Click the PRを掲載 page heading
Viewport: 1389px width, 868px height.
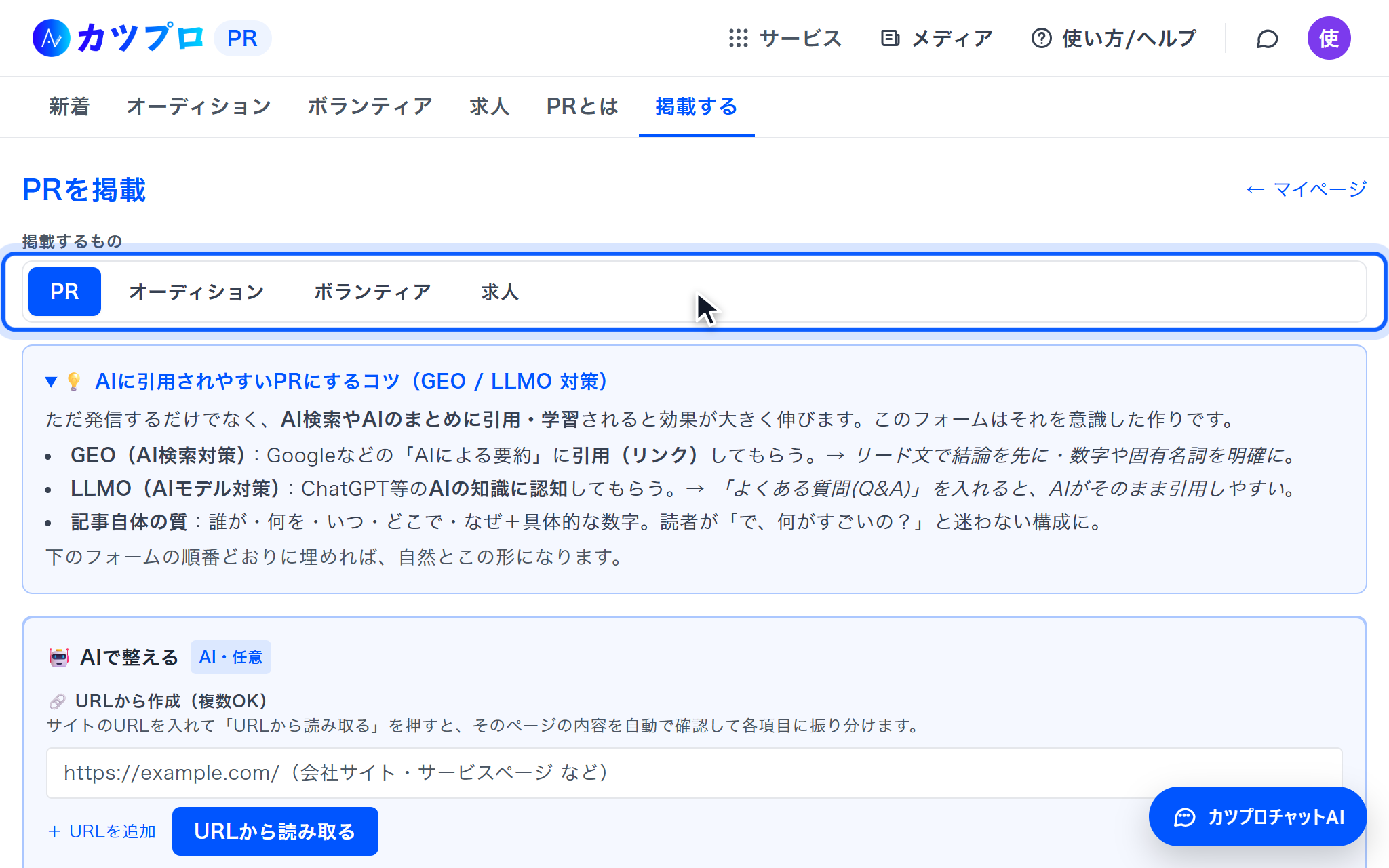point(84,190)
